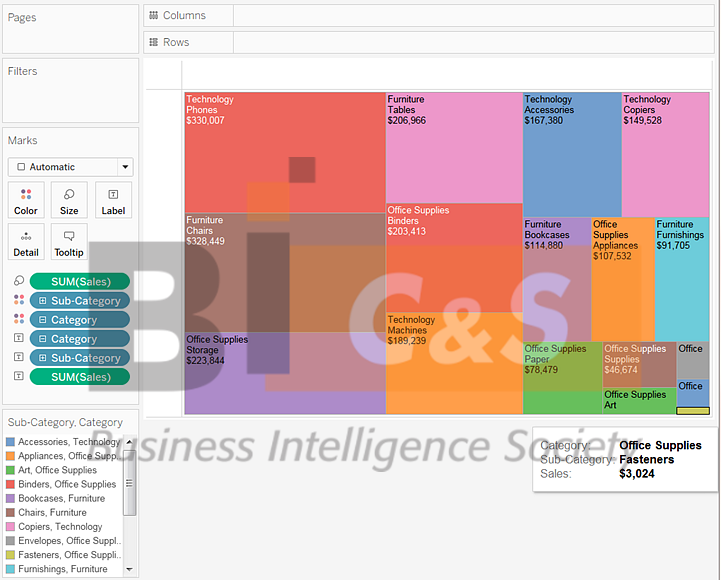Select the Binders, Office Supplies legend swatch
The width and height of the screenshot is (721, 580).
click(11, 484)
